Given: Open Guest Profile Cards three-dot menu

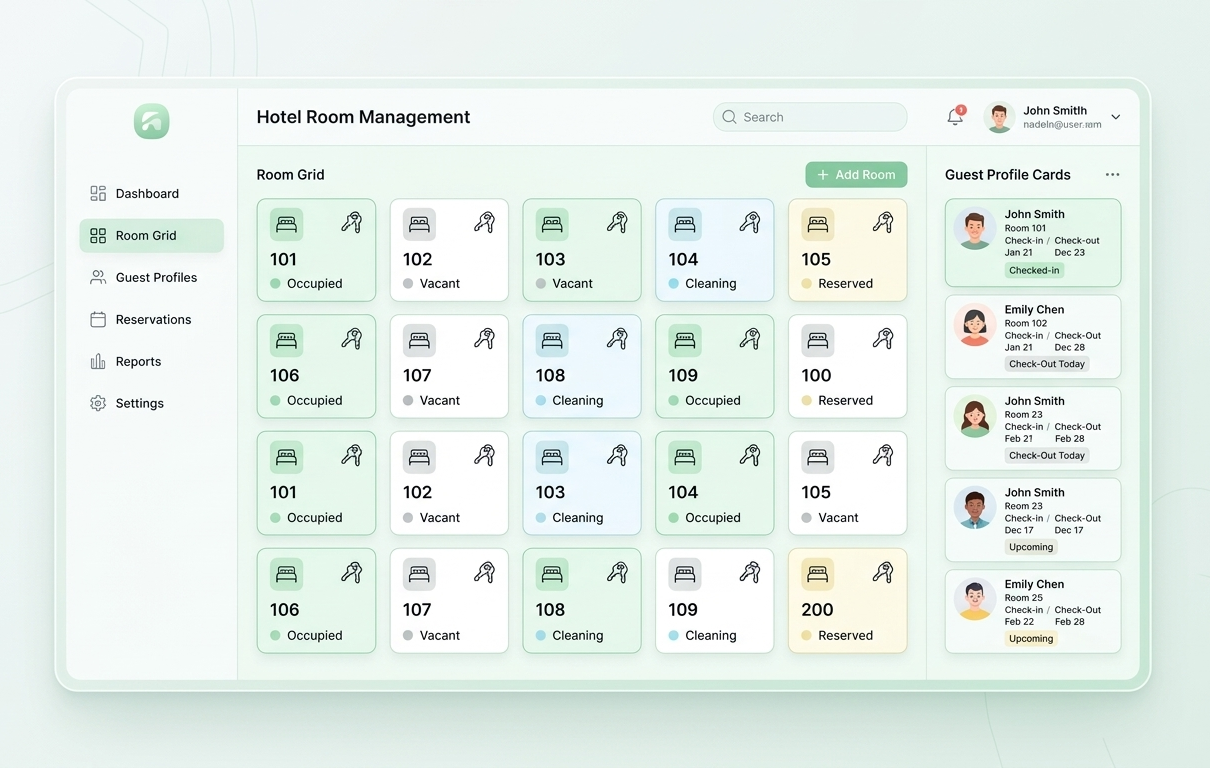Looking at the screenshot, I should pos(1112,175).
